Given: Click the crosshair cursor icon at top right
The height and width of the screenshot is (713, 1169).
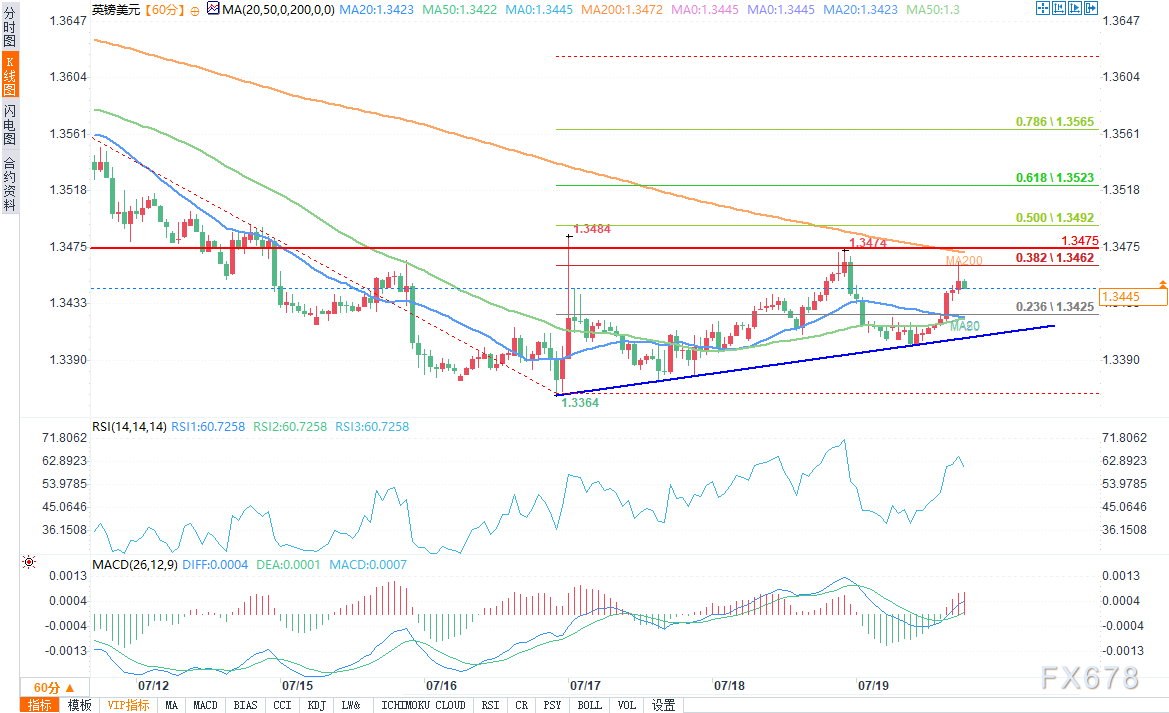Looking at the screenshot, I should pos(1043,9).
